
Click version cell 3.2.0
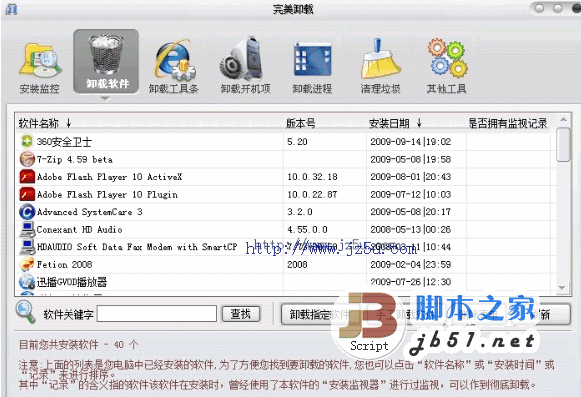point(300,212)
